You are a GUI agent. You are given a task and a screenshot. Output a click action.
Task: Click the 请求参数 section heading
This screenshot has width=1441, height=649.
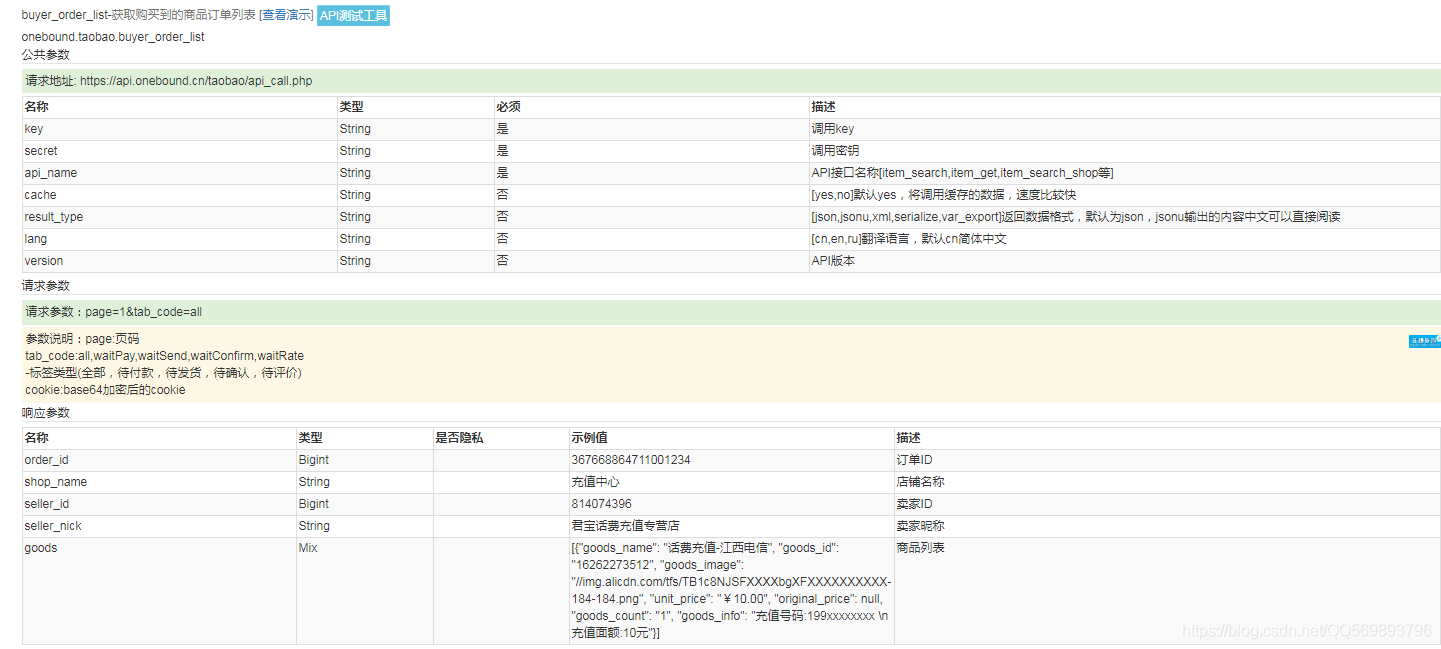[46, 286]
